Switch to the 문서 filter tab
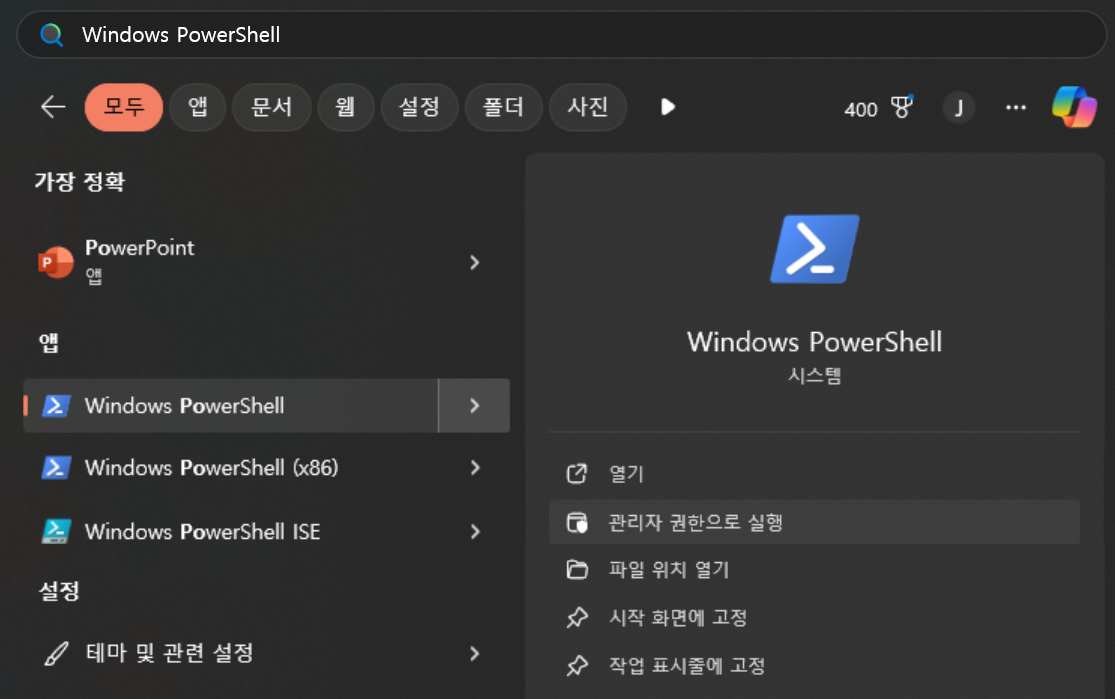Viewport: 1115px width, 699px height. (272, 107)
